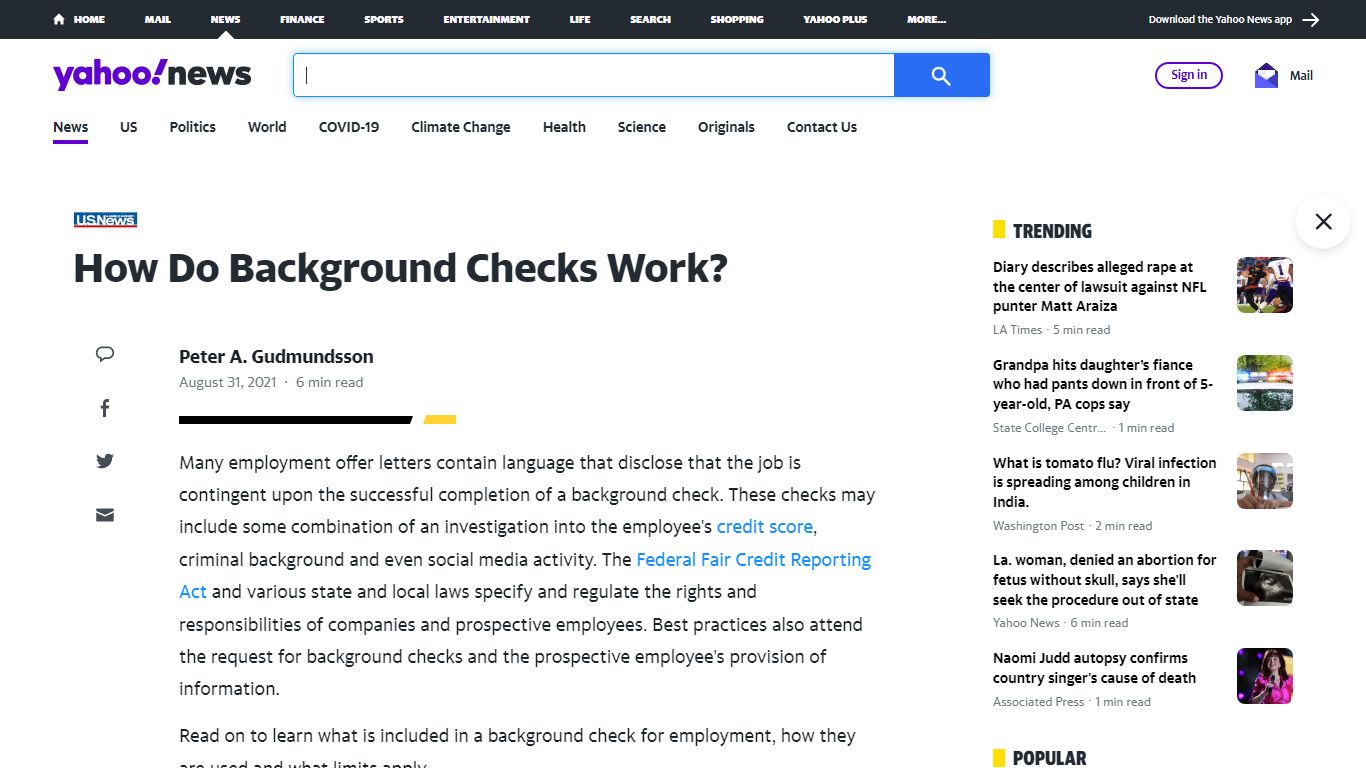1366x768 pixels.
Task: Click thumbnail for La. woman story
Action: point(1265,578)
